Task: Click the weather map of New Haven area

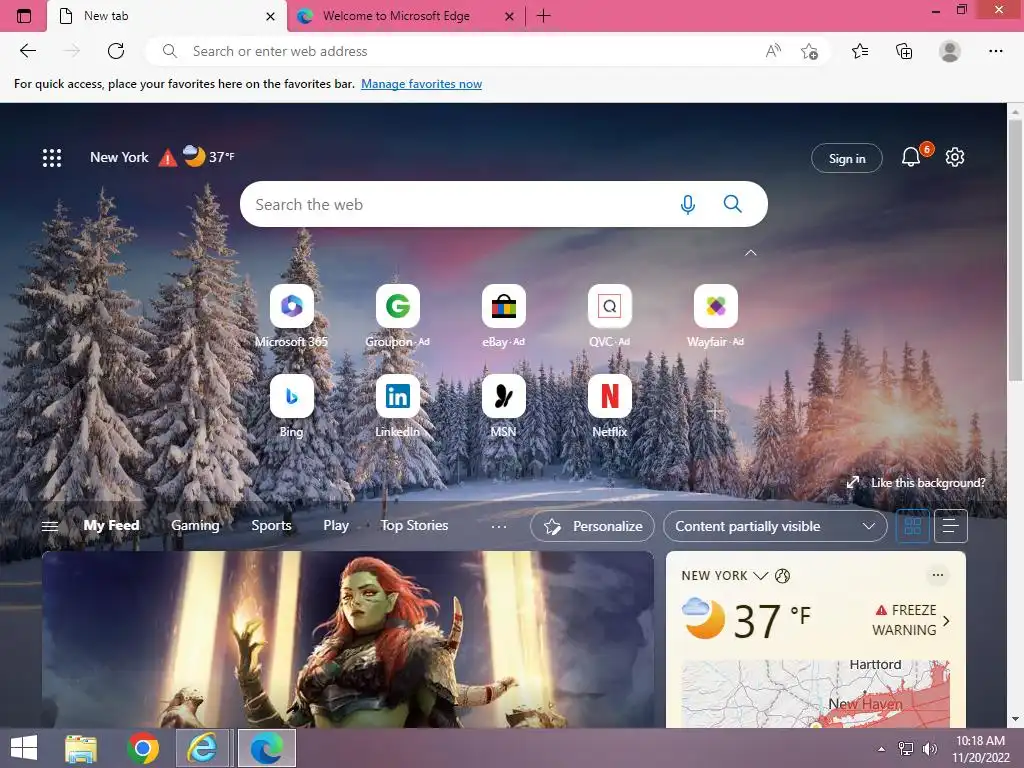Action: pyautogui.click(x=815, y=694)
